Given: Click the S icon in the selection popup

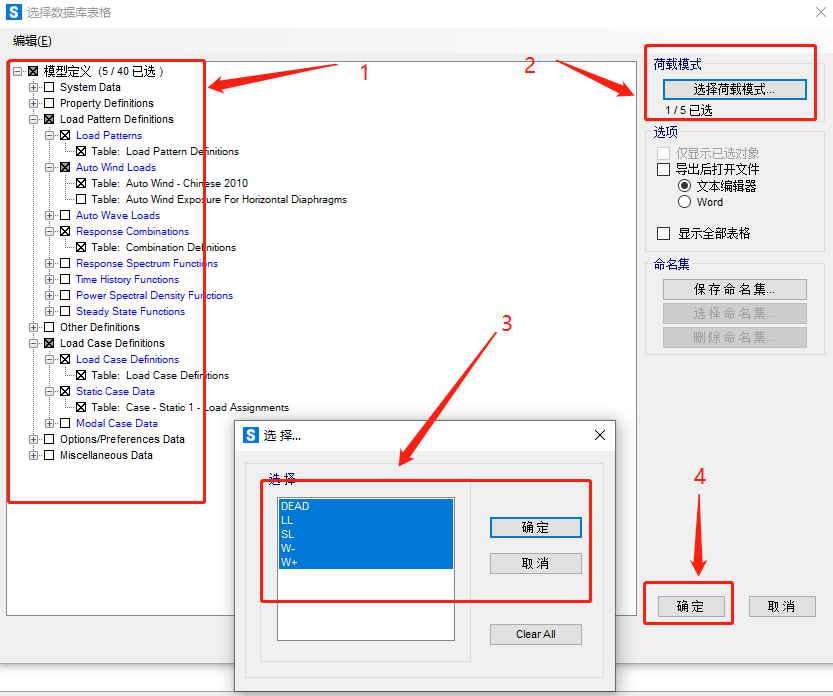Looking at the screenshot, I should click(x=251, y=435).
